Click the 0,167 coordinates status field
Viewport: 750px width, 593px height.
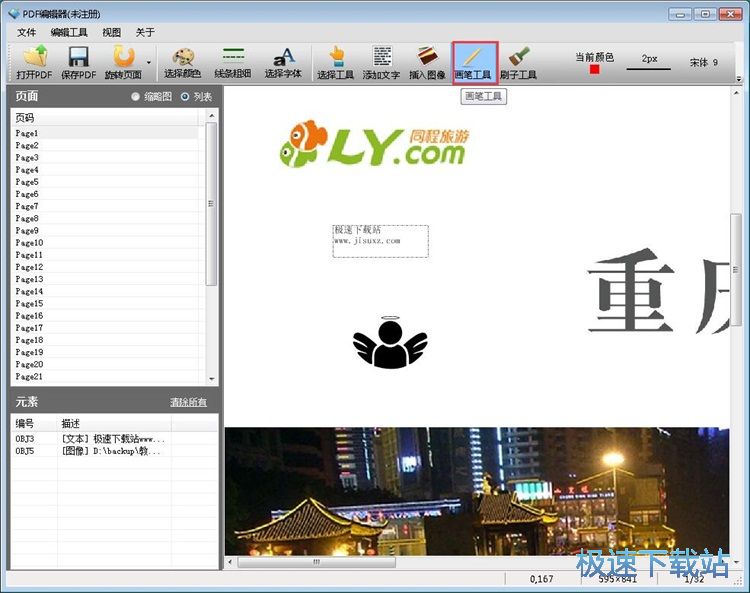[541, 579]
